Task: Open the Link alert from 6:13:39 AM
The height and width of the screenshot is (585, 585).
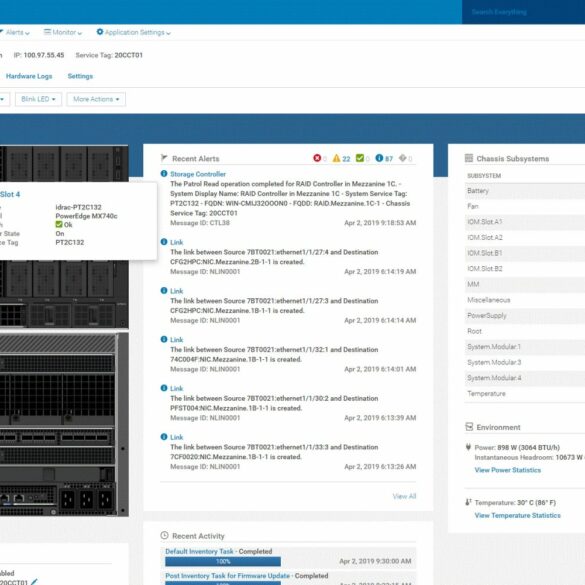Action: 176,388
